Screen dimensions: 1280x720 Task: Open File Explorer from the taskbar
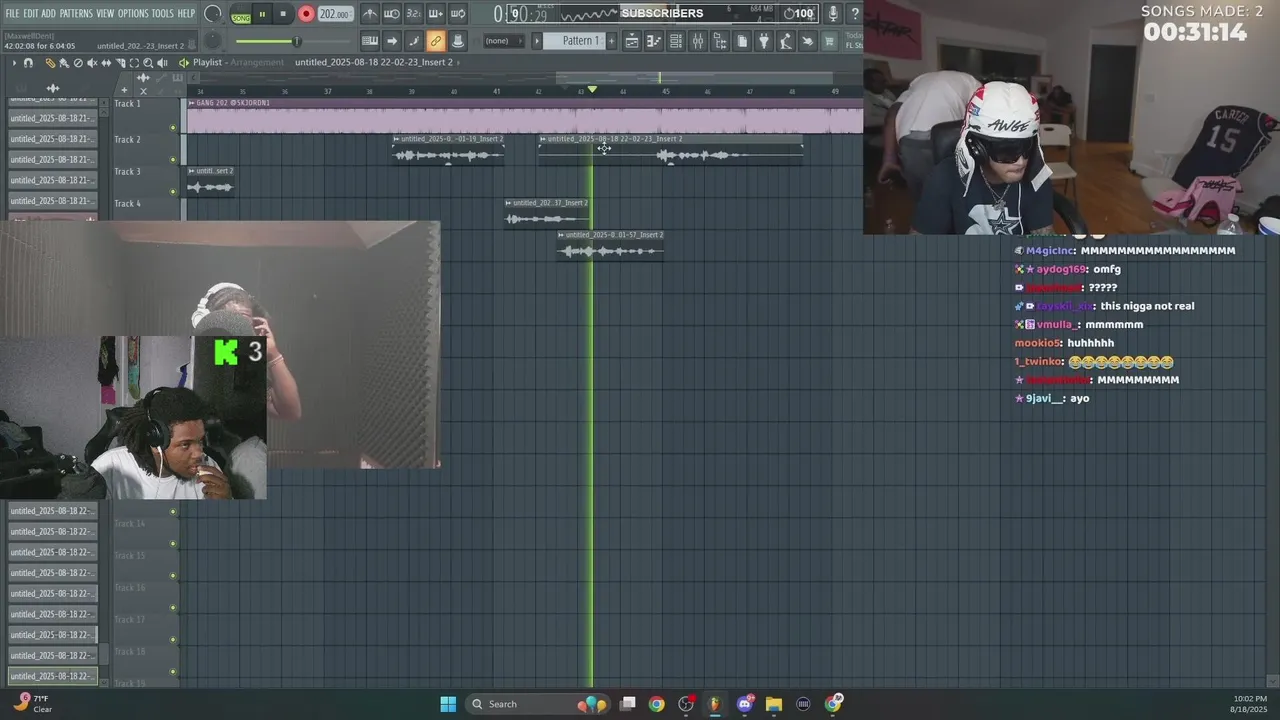[x=773, y=704]
